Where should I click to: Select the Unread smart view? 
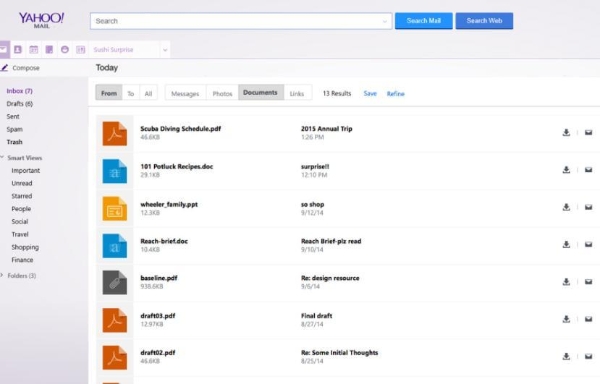[x=22, y=183]
